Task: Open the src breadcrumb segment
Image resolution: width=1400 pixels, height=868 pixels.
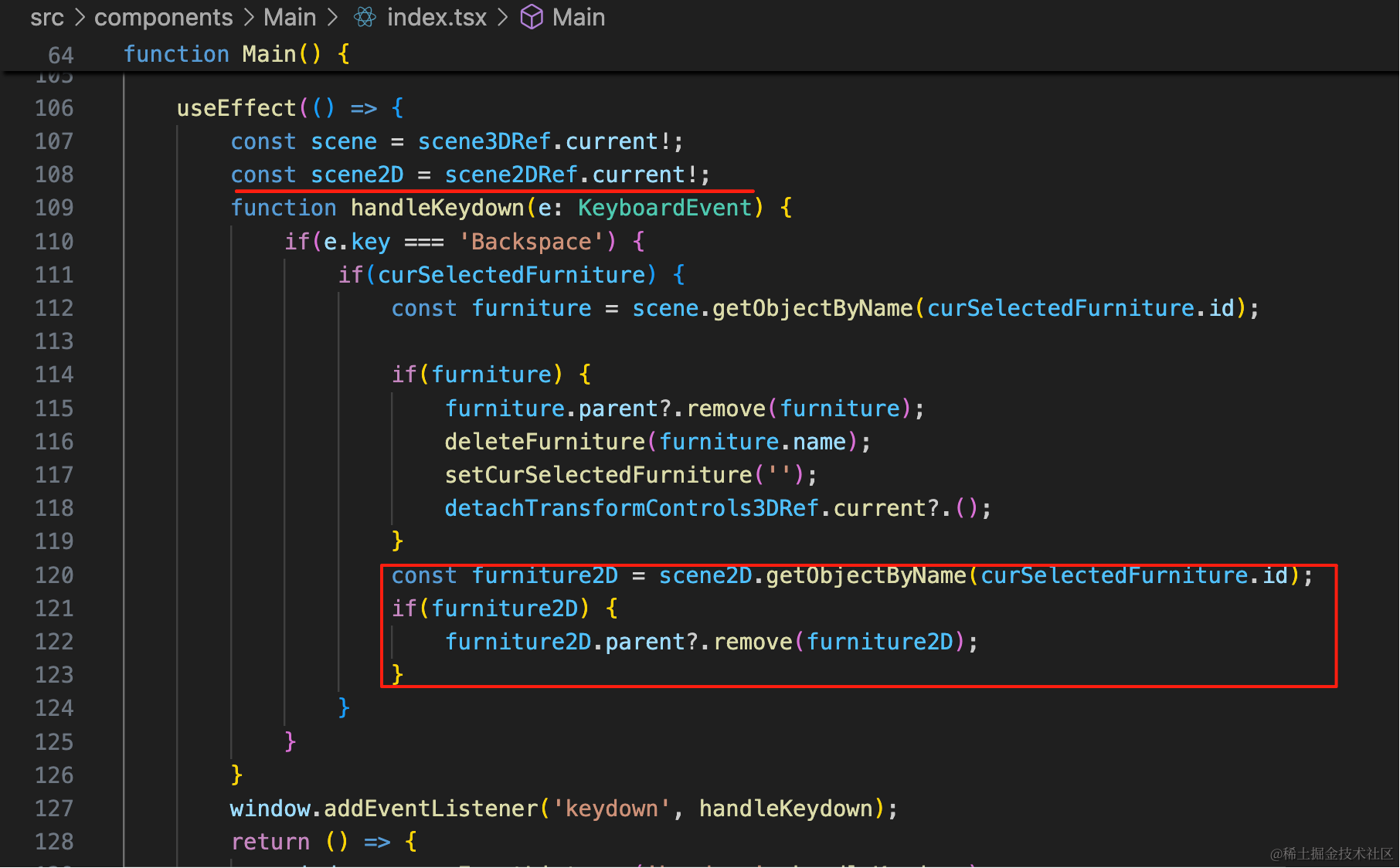Action: [x=47, y=17]
